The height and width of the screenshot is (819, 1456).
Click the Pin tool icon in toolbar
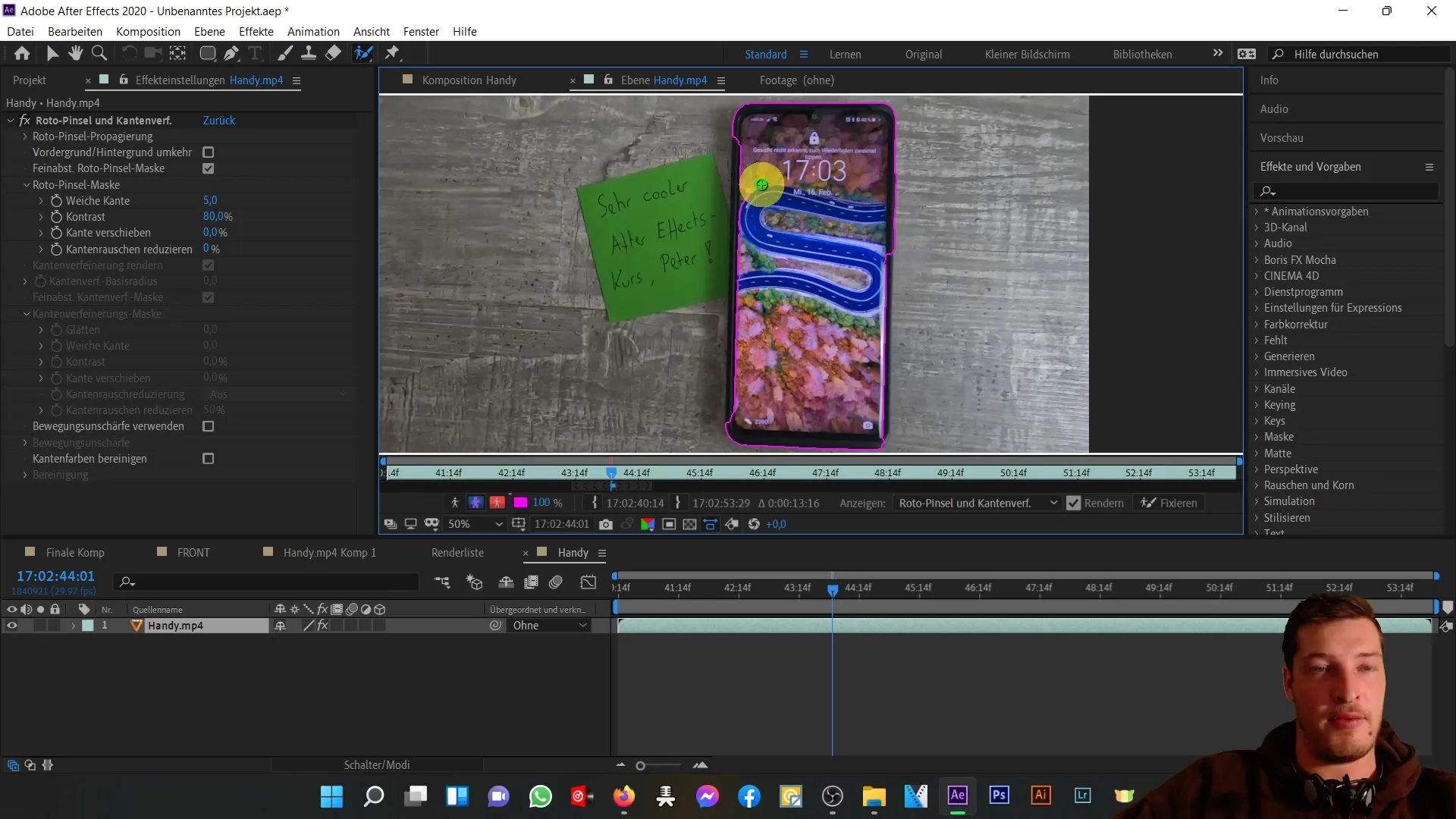point(393,53)
